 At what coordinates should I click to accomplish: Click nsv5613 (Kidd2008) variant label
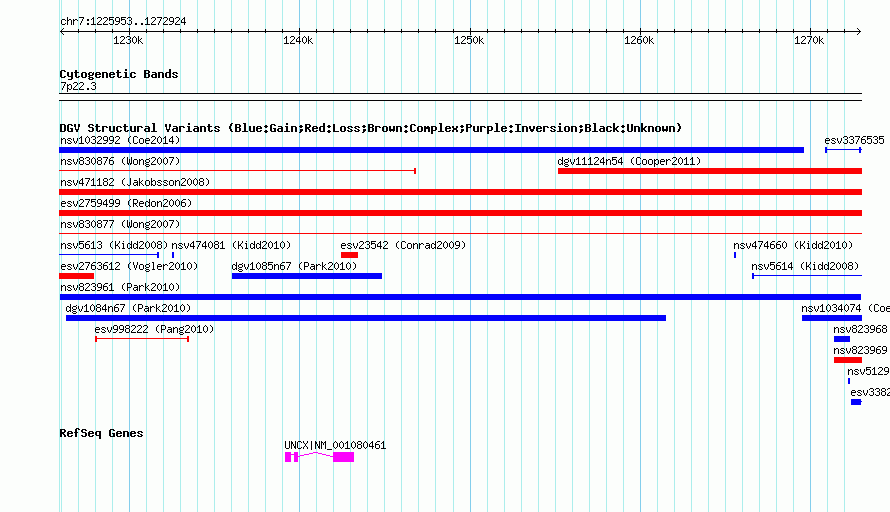(x=114, y=245)
